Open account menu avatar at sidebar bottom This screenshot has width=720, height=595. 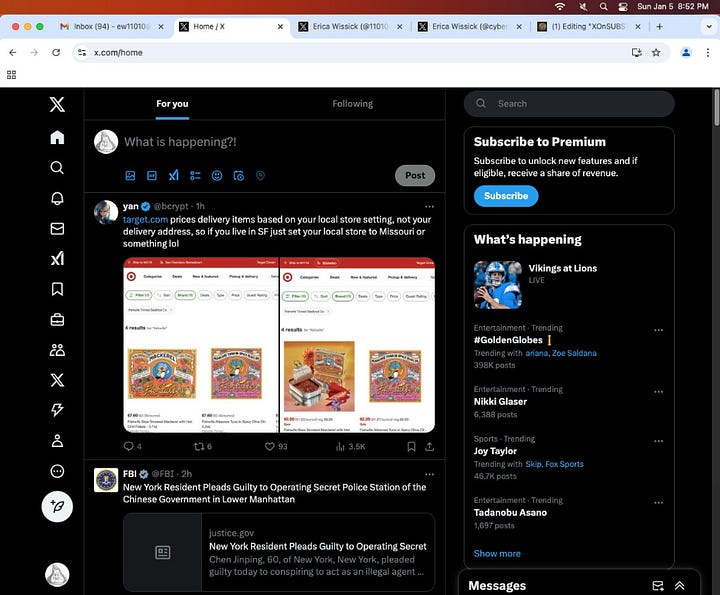click(x=57, y=574)
